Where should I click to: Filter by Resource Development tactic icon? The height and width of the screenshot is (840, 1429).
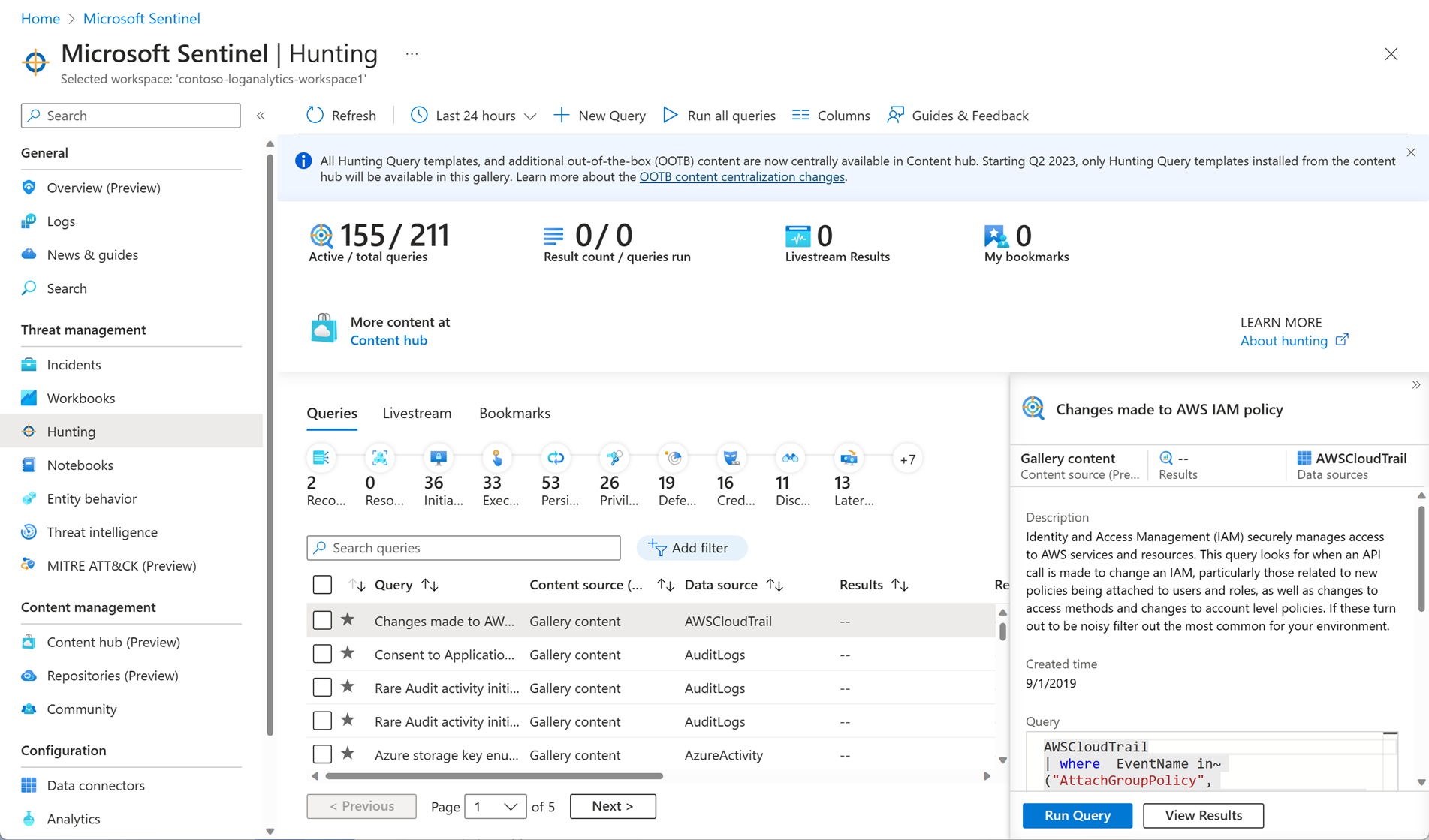point(379,458)
